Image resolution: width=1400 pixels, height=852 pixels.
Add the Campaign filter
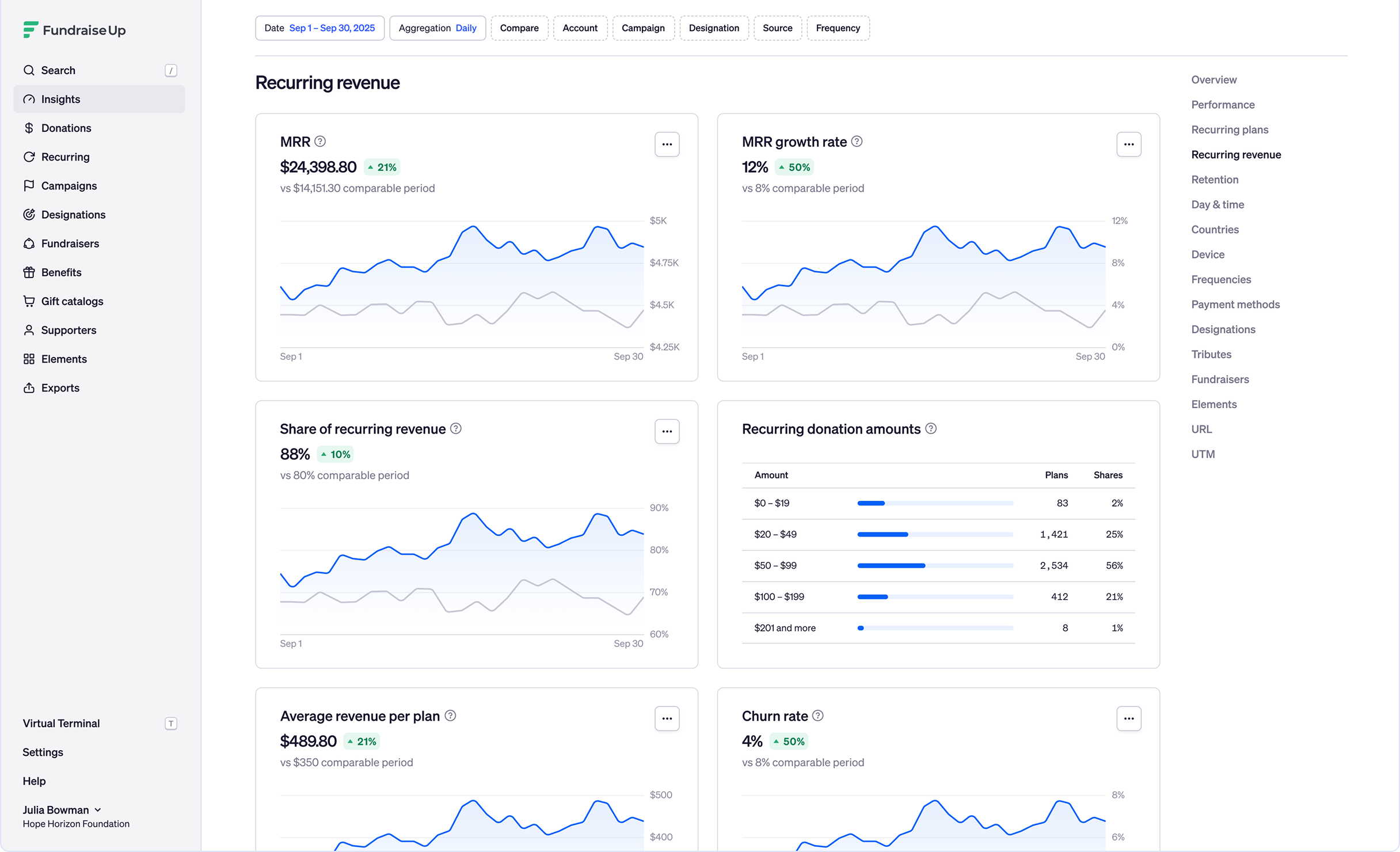tap(643, 28)
